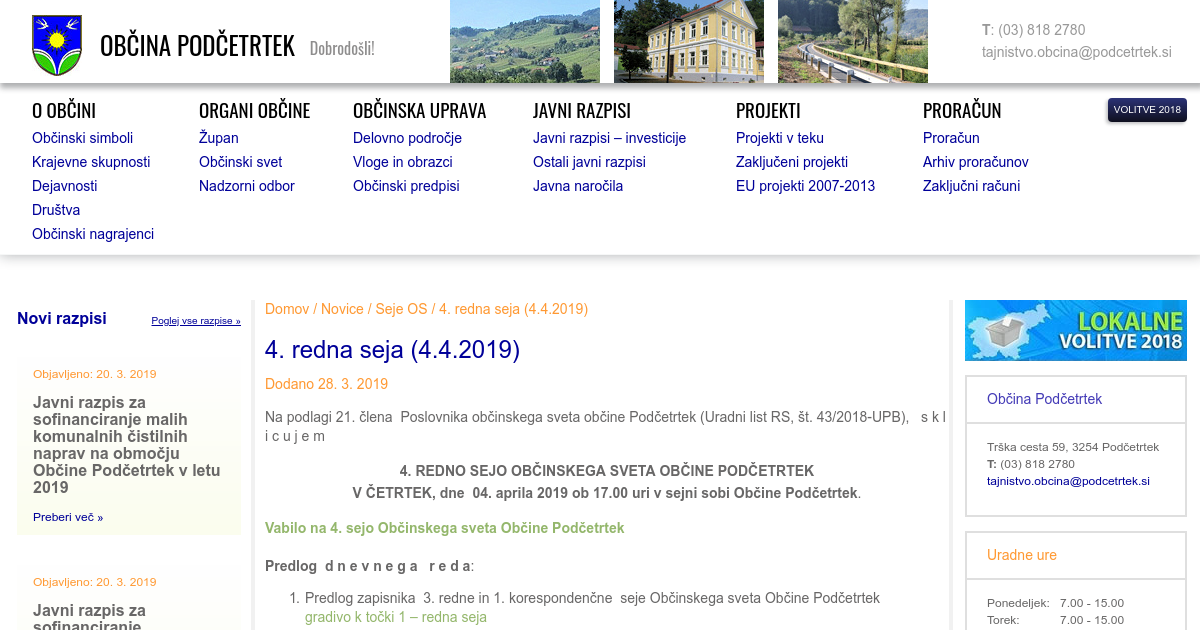Click the sidebar tajnistvo.obcina email address
The image size is (1200, 630).
click(1067, 481)
